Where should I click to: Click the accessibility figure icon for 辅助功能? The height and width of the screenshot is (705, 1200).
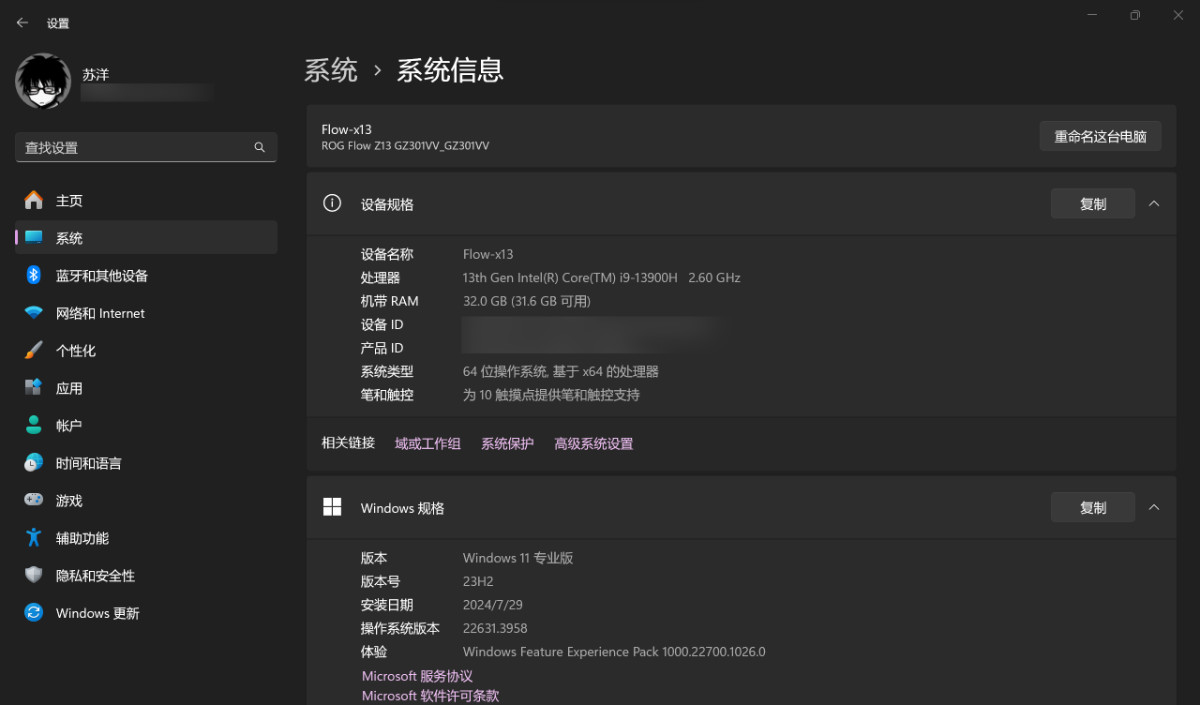coord(34,538)
